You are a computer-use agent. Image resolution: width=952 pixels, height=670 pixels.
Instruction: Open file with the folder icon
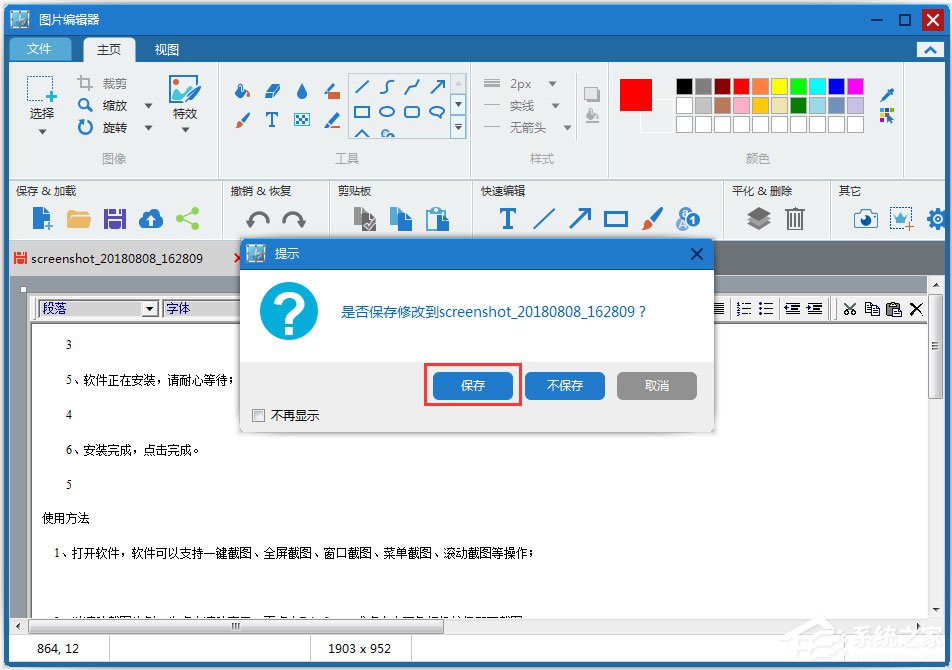(x=78, y=218)
